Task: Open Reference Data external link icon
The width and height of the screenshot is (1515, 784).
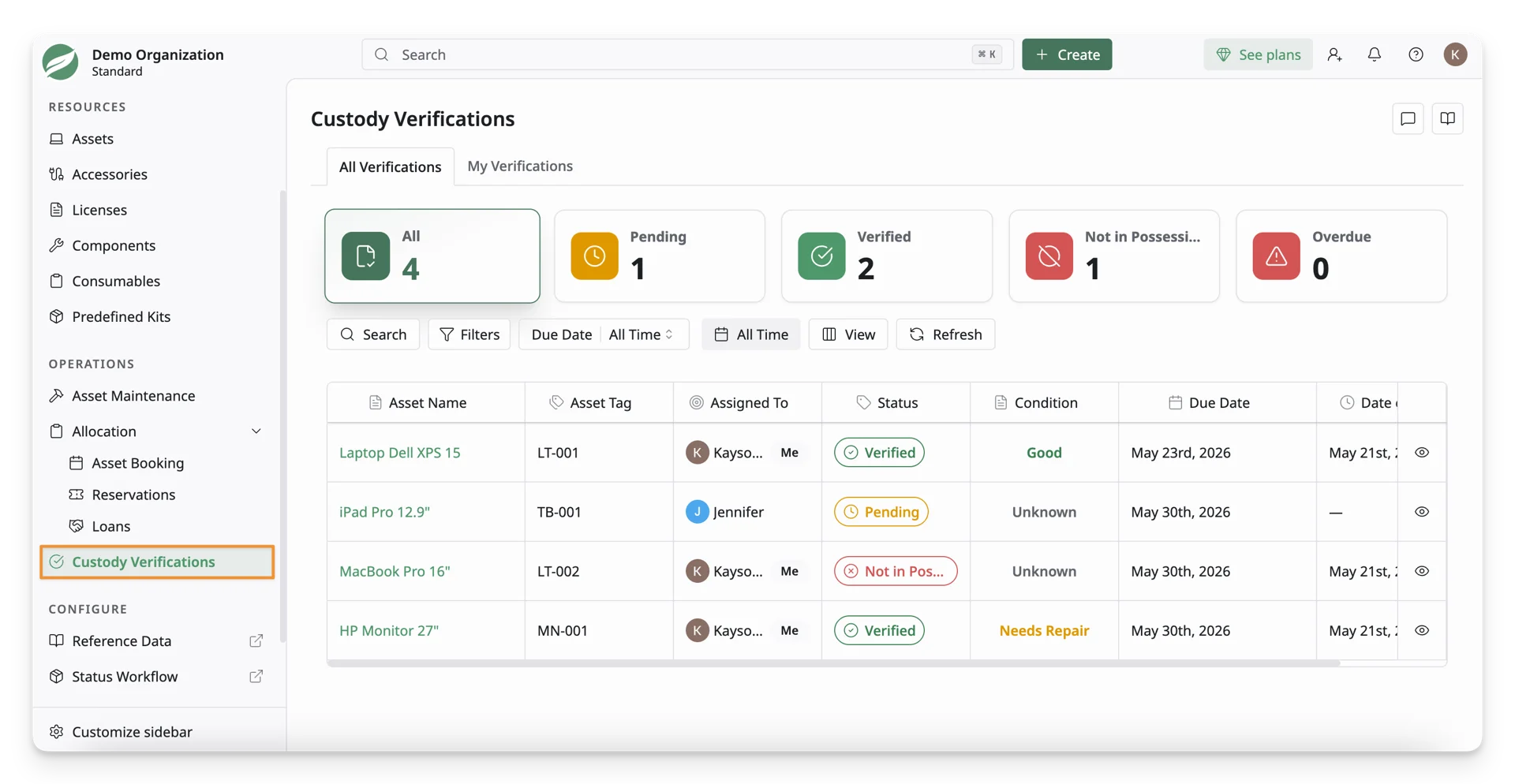Action: [256, 640]
